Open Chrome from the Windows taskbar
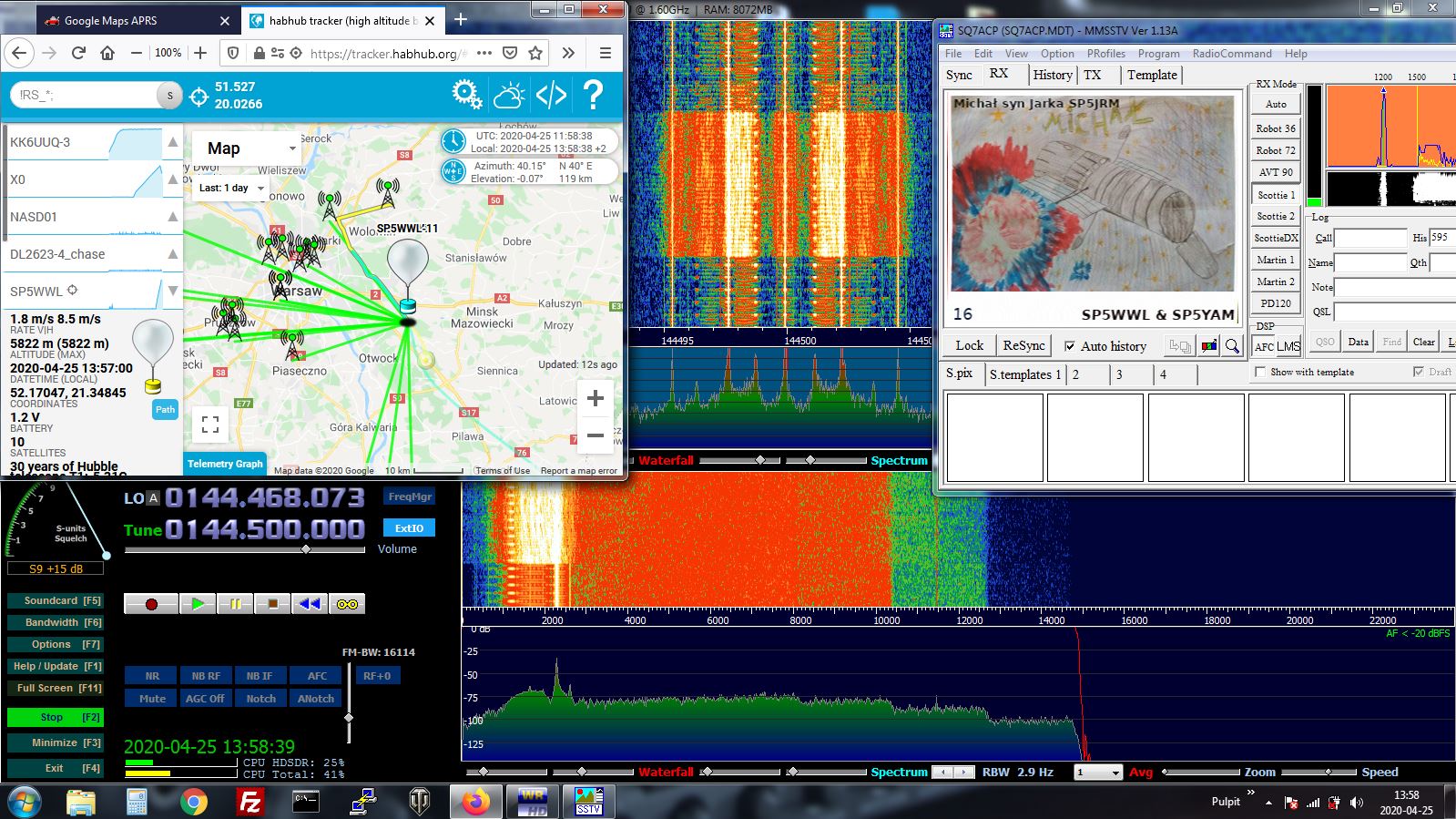1456x819 pixels. coord(193,802)
